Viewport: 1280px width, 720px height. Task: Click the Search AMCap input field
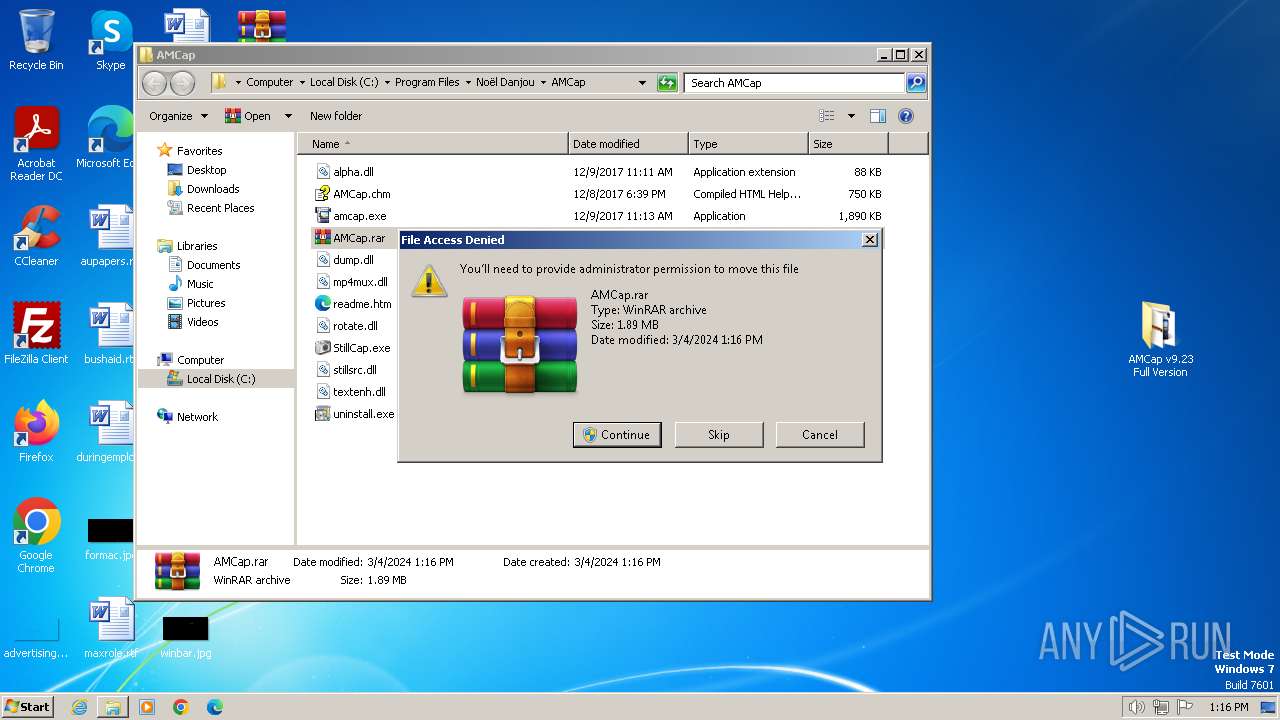pyautogui.click(x=795, y=83)
